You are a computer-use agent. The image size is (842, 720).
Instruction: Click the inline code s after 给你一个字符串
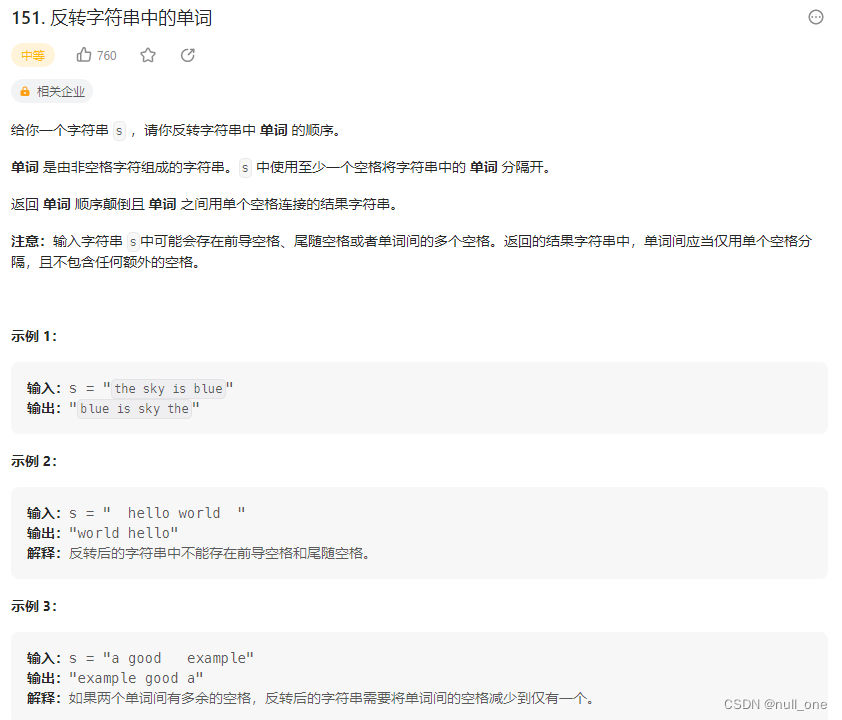click(x=119, y=130)
